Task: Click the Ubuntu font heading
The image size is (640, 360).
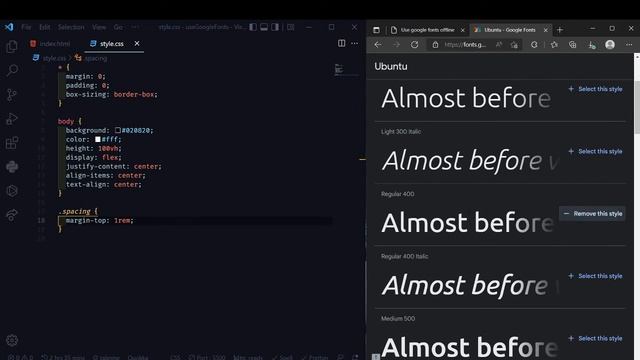Action: click(x=391, y=66)
